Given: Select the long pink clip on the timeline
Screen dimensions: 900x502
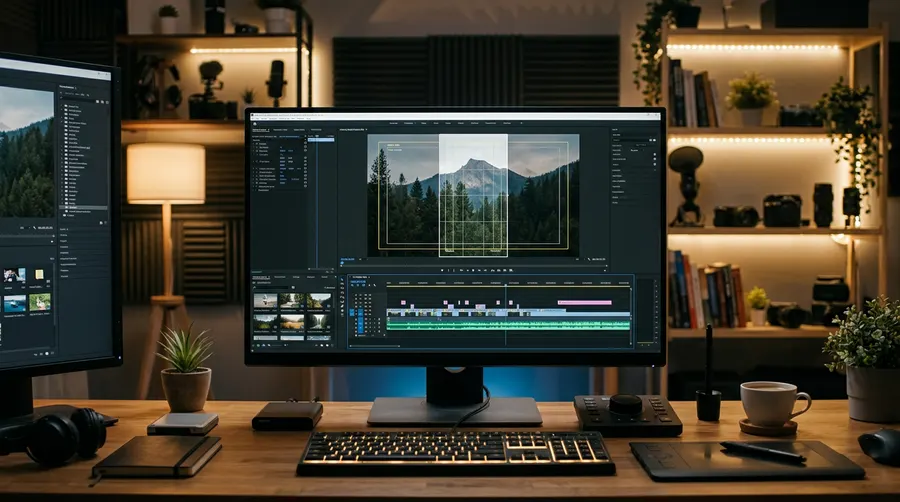Looking at the screenshot, I should (x=584, y=302).
